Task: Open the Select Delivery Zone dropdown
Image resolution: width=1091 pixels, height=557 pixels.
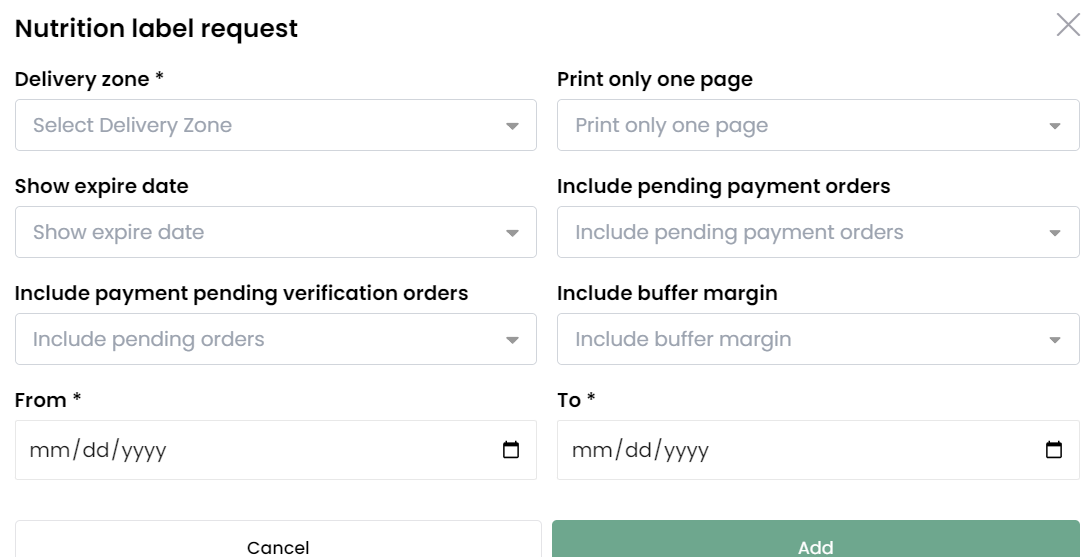Action: click(276, 125)
